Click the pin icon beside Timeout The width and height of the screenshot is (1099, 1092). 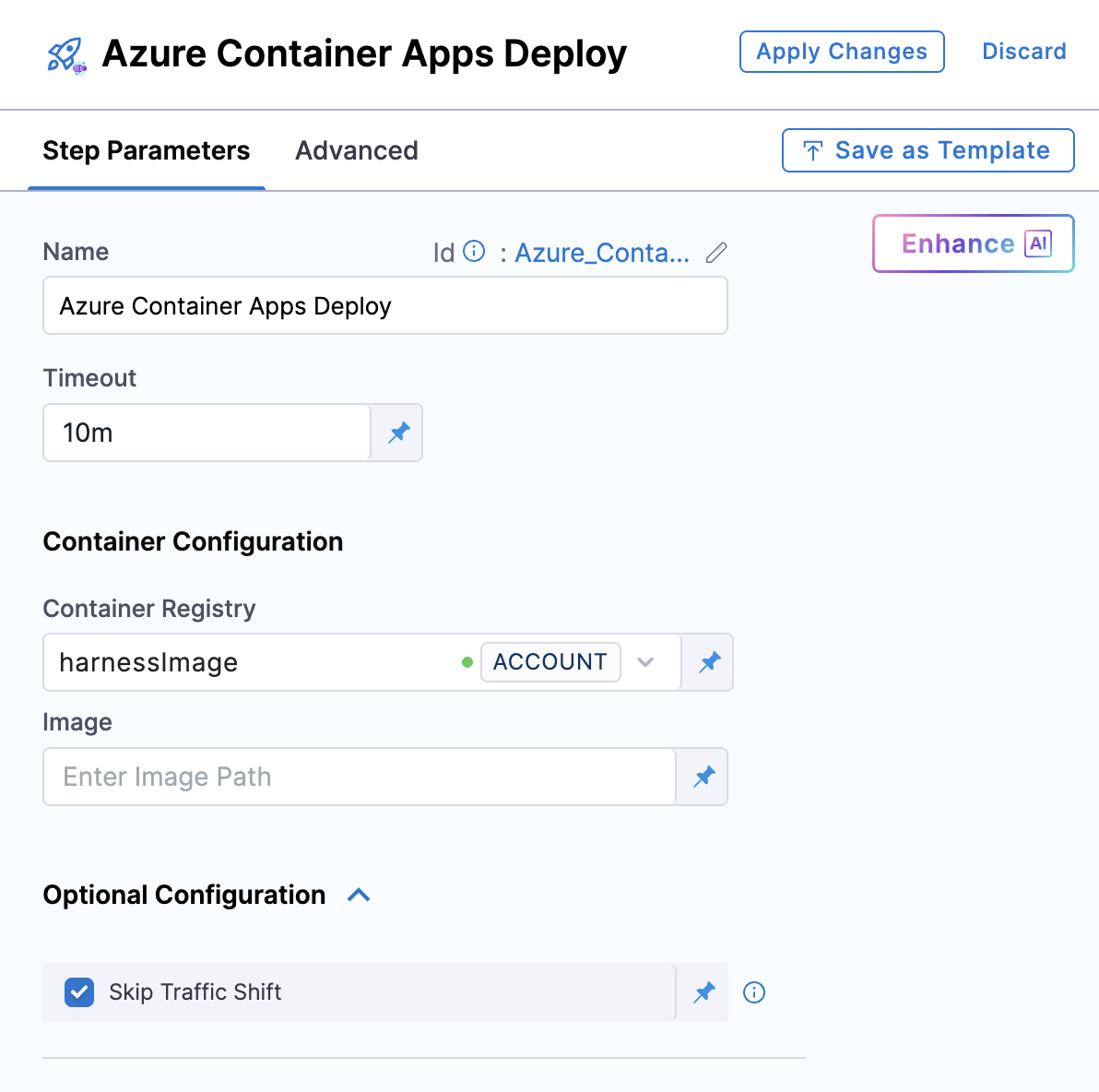(398, 433)
